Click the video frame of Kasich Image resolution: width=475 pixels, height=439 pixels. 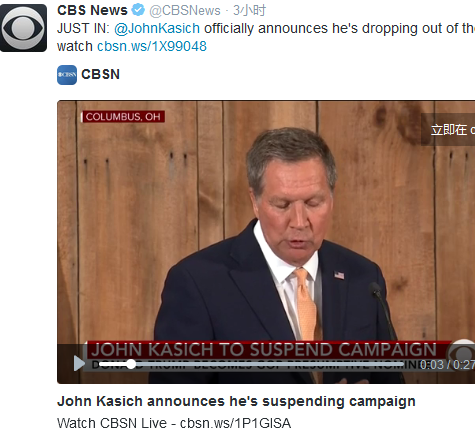click(x=266, y=242)
